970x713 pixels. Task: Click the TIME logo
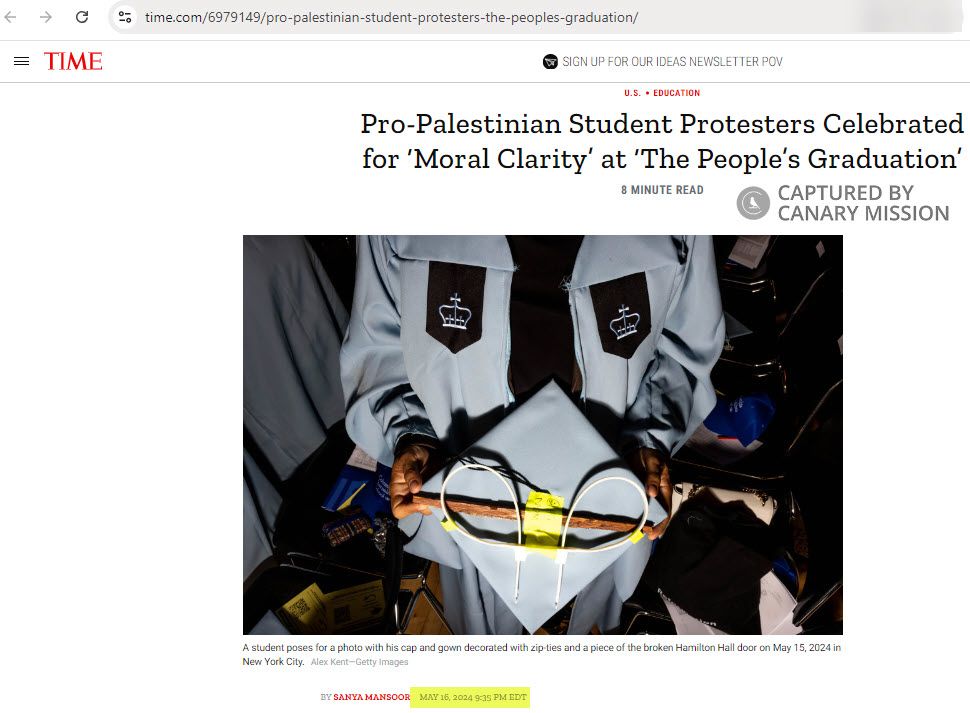[73, 61]
